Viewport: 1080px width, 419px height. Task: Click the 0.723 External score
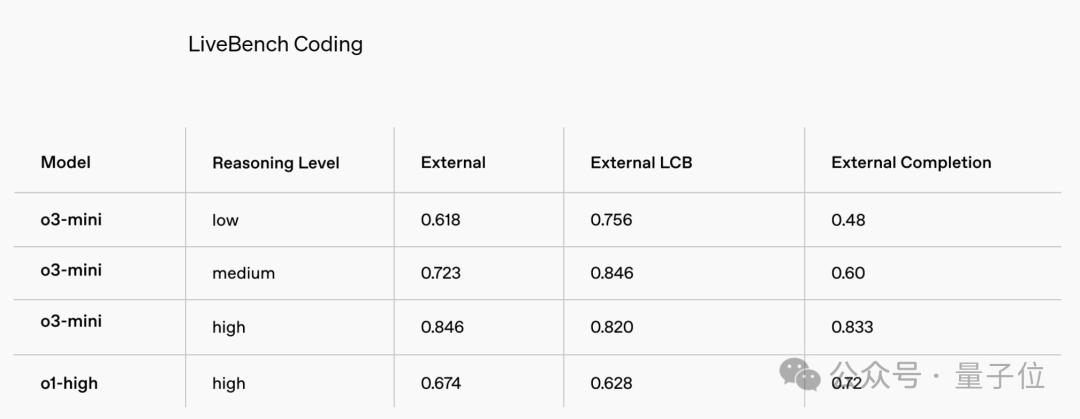[x=441, y=273]
